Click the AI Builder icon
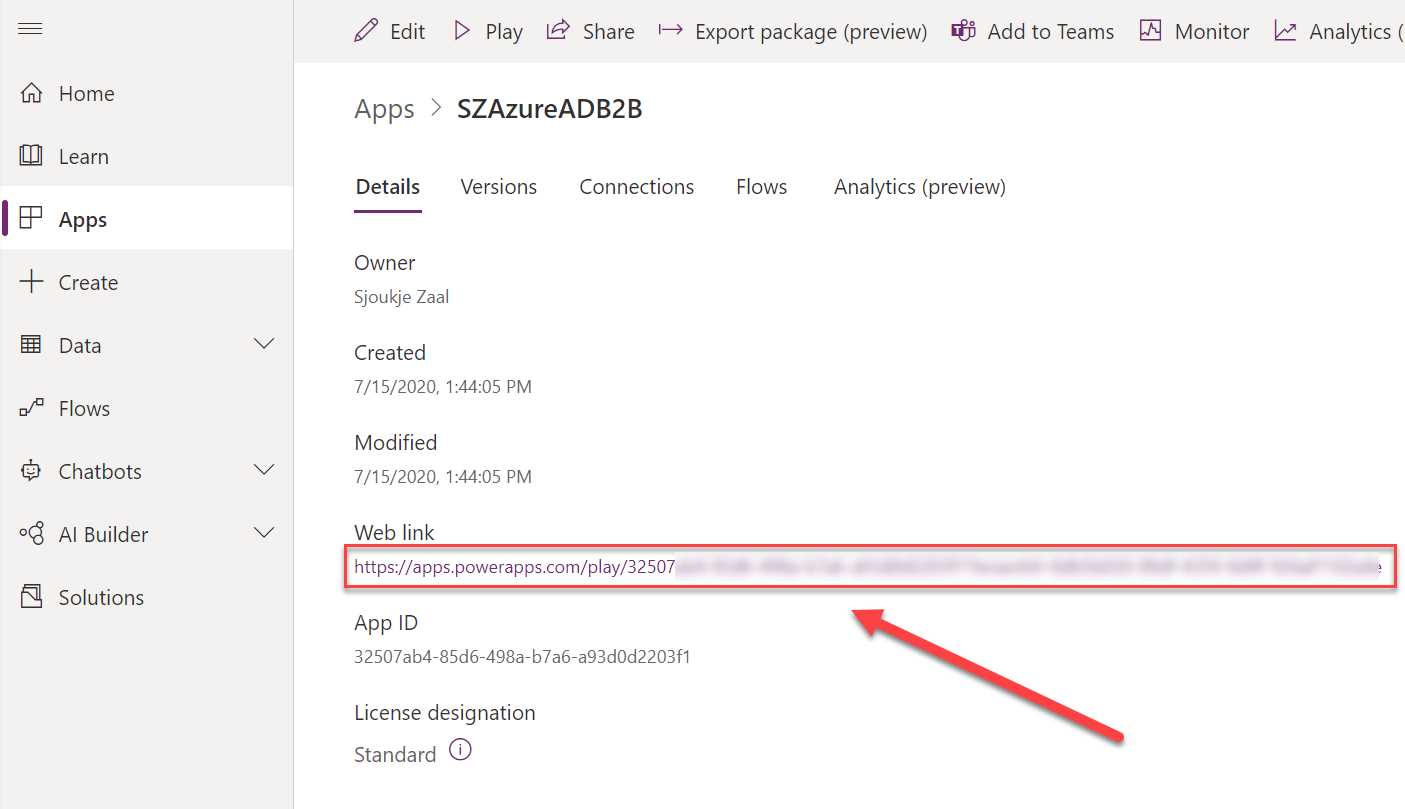 [31, 534]
